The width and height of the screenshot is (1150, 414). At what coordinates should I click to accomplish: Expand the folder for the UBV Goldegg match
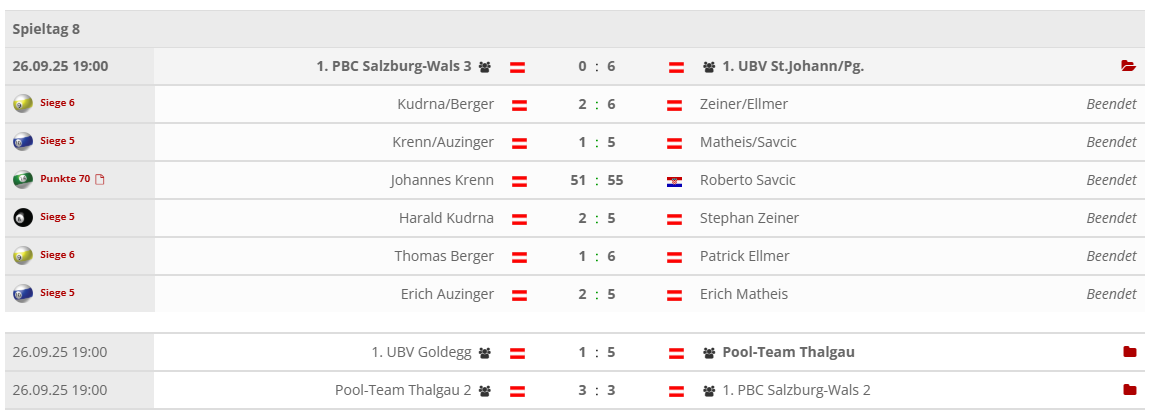[x=1130, y=352]
